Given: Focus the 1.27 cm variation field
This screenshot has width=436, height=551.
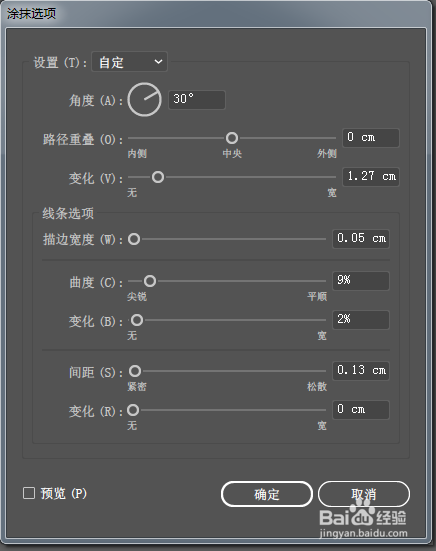Looking at the screenshot, I should pyautogui.click(x=371, y=177).
